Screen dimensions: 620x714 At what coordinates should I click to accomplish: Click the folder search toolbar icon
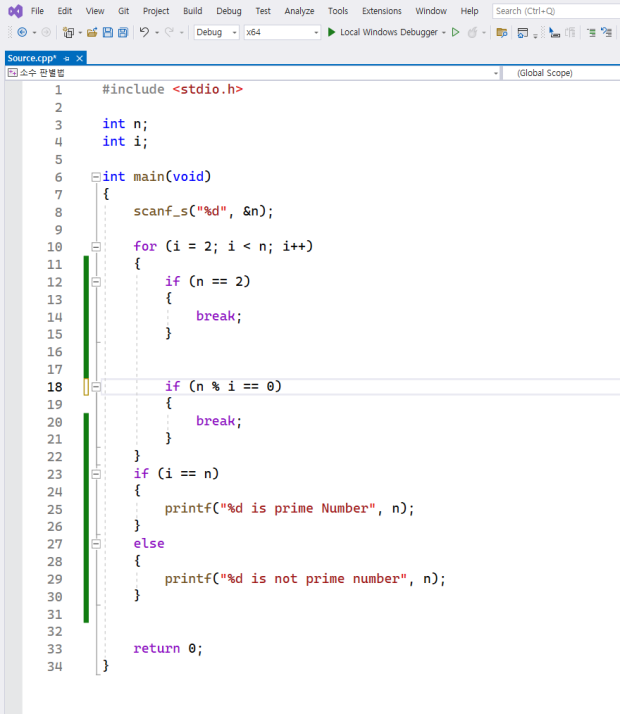[x=502, y=32]
